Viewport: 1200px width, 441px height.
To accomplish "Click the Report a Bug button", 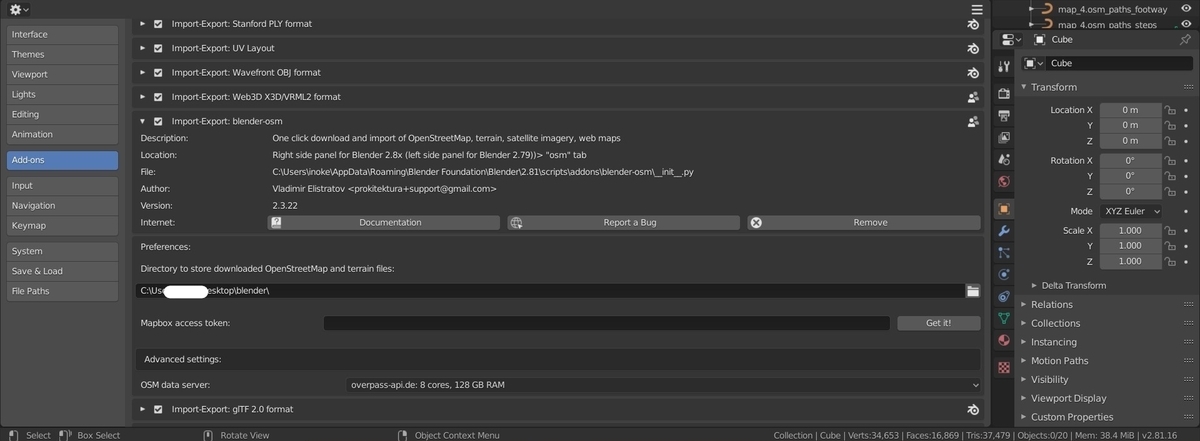I will (x=623, y=222).
